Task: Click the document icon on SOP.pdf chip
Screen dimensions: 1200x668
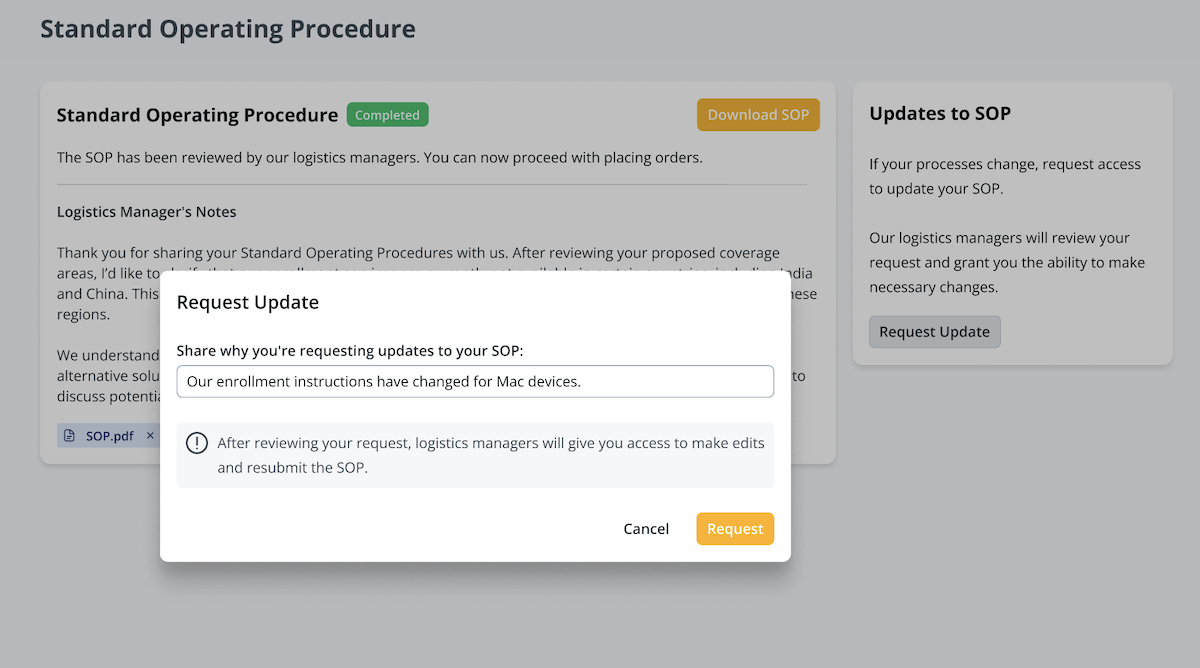Action: (x=70, y=436)
